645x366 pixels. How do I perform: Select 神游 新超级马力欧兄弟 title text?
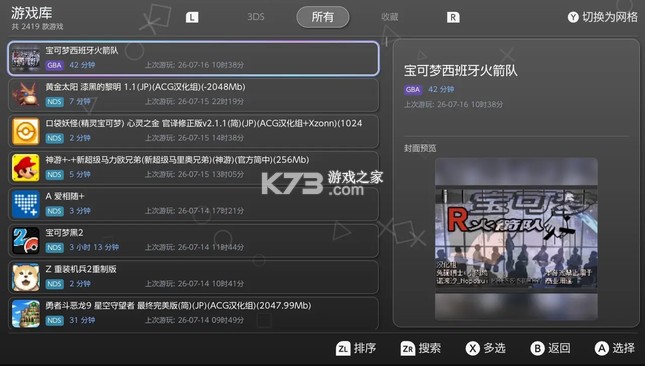(177, 160)
